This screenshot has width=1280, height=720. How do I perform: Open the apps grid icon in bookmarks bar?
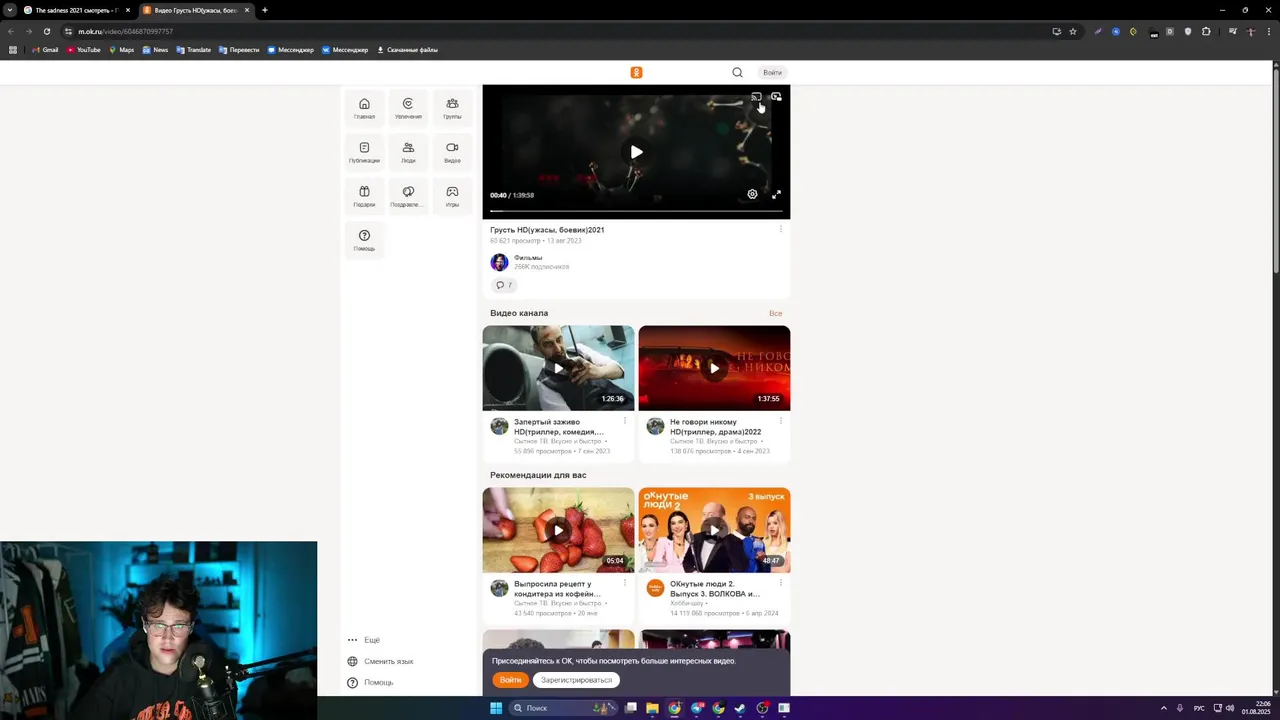point(13,50)
